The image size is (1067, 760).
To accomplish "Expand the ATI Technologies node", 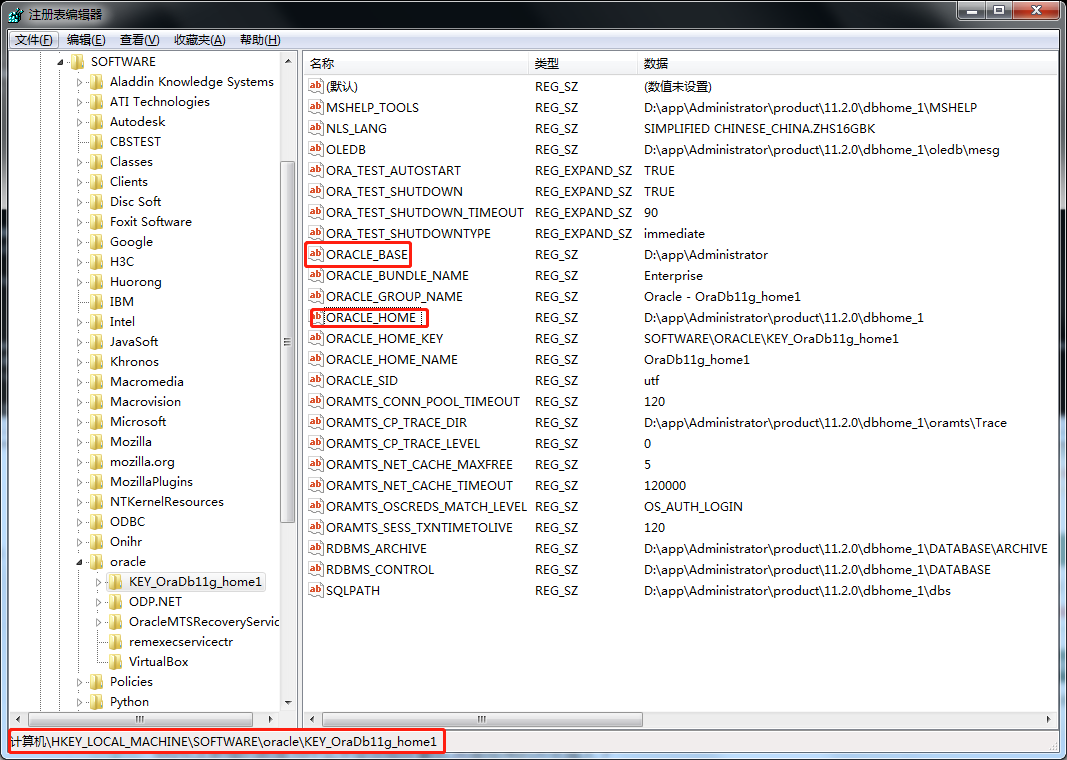I will pos(80,102).
